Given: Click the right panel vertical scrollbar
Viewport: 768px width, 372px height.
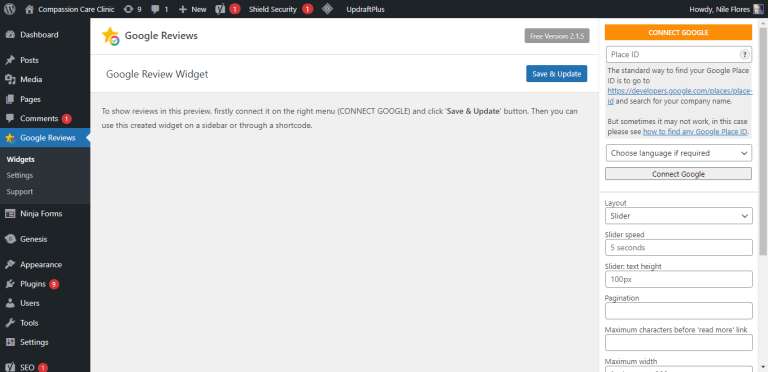Looking at the screenshot, I should tap(763, 142).
